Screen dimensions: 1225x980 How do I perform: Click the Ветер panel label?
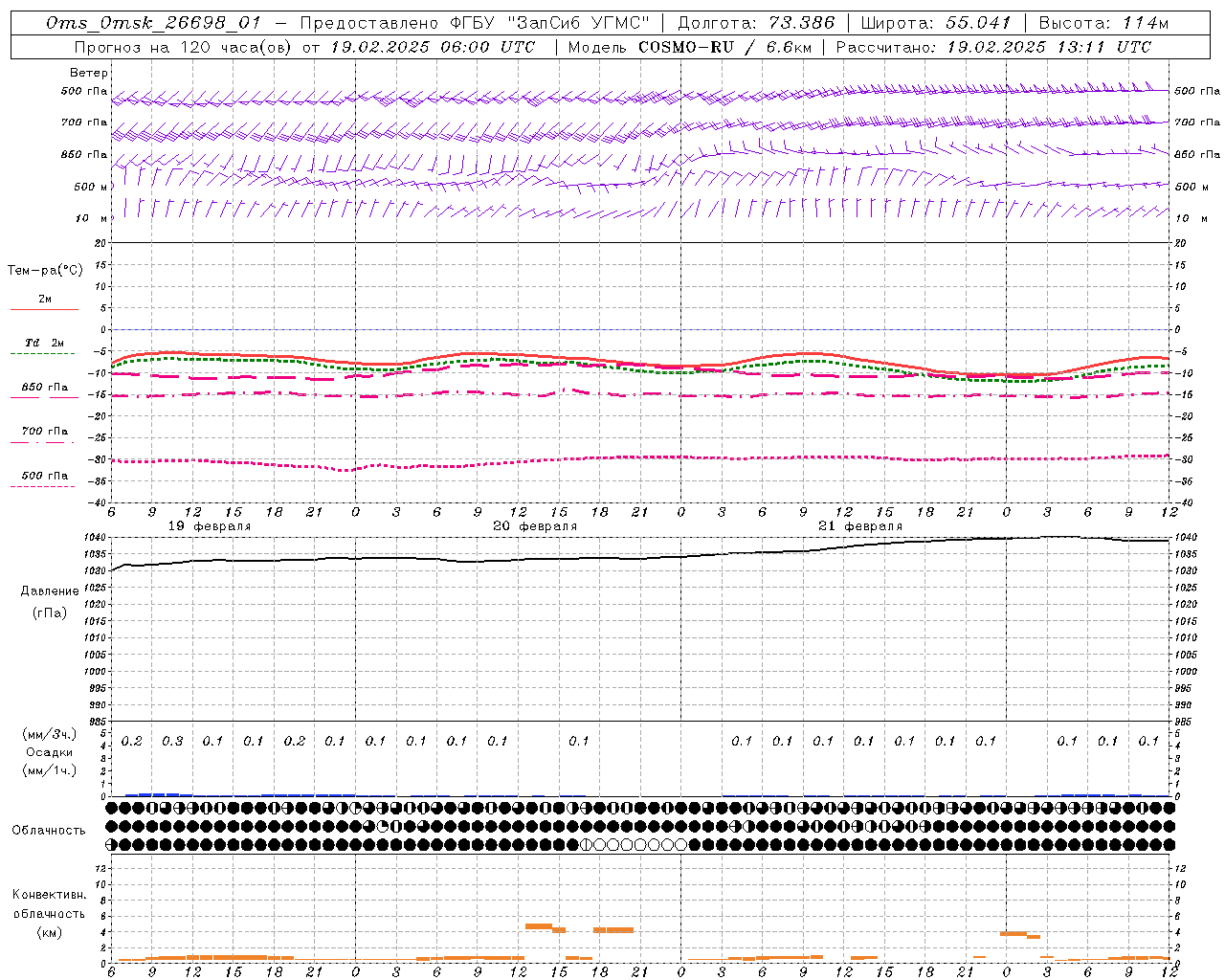89,73
